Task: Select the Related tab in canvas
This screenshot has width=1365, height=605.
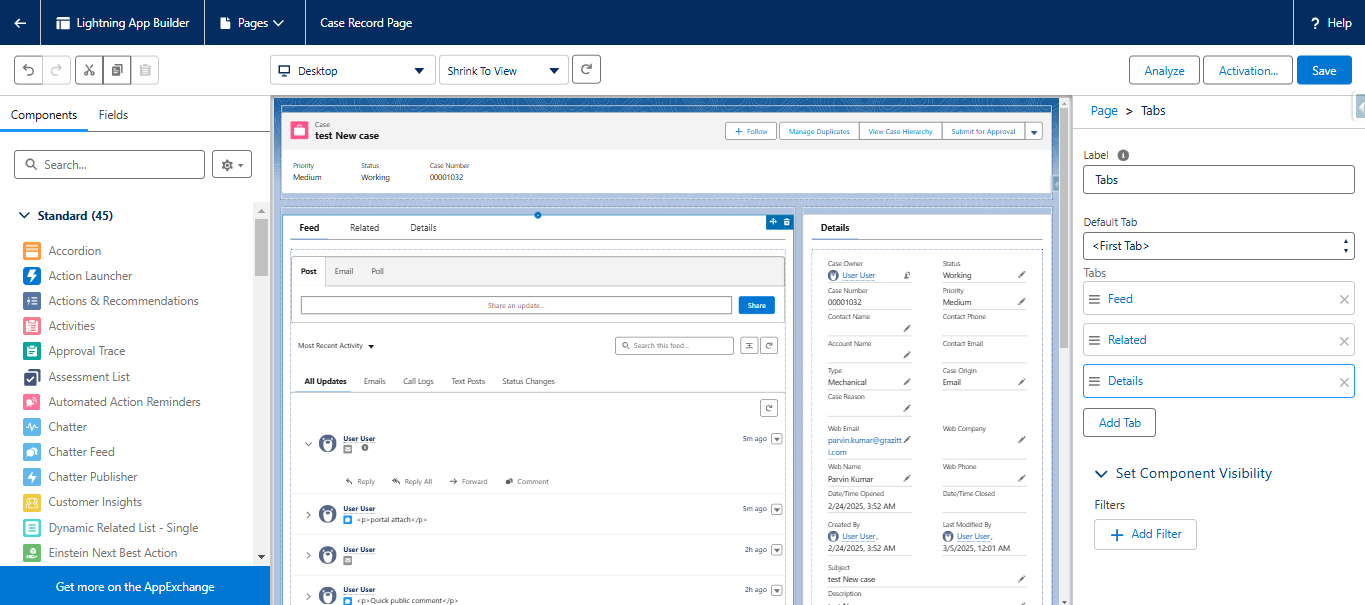Action: (x=364, y=228)
